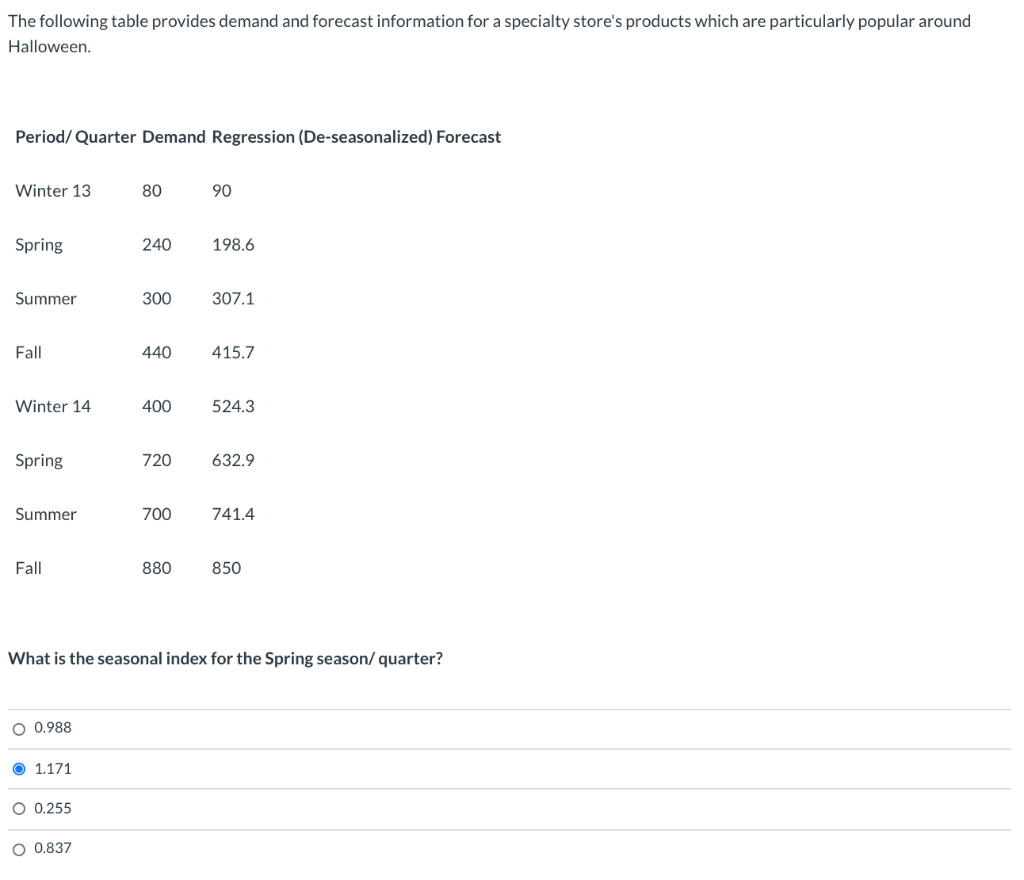Click the Winter 13 row label
The height and width of the screenshot is (880, 1024).
coord(52,190)
